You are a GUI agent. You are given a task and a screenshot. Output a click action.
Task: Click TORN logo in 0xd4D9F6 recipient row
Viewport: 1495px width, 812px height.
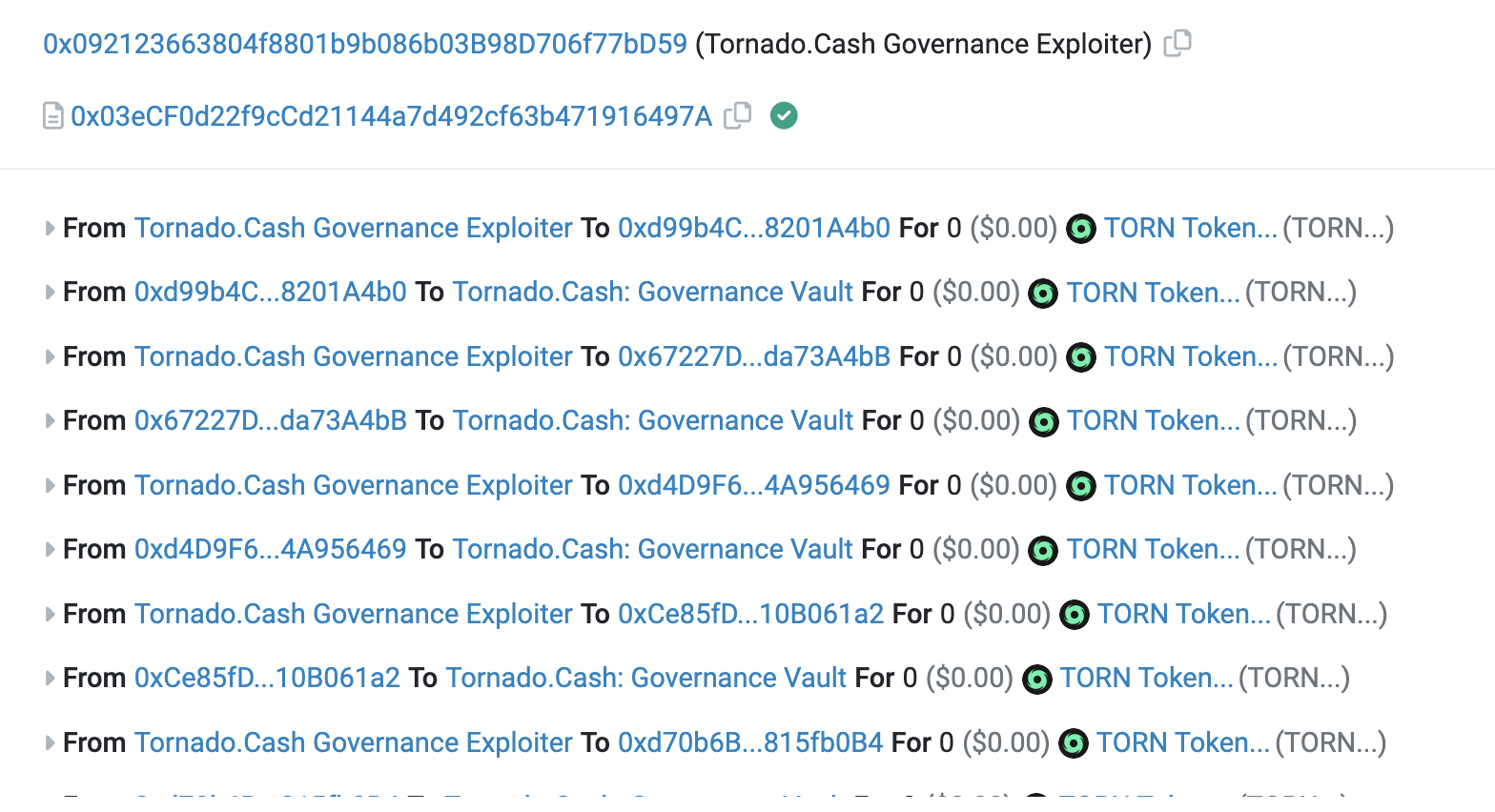coord(1080,486)
